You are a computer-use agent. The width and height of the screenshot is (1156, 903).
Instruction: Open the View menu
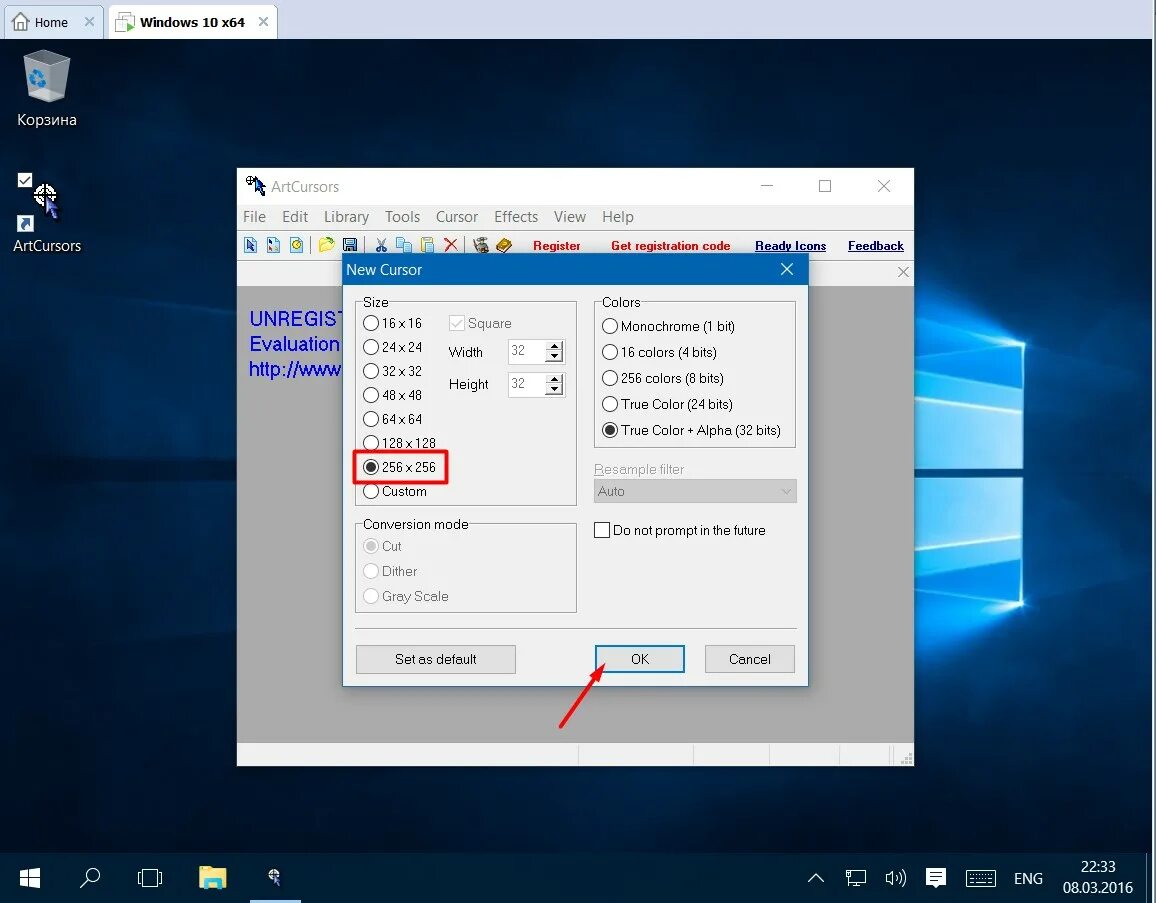point(569,217)
